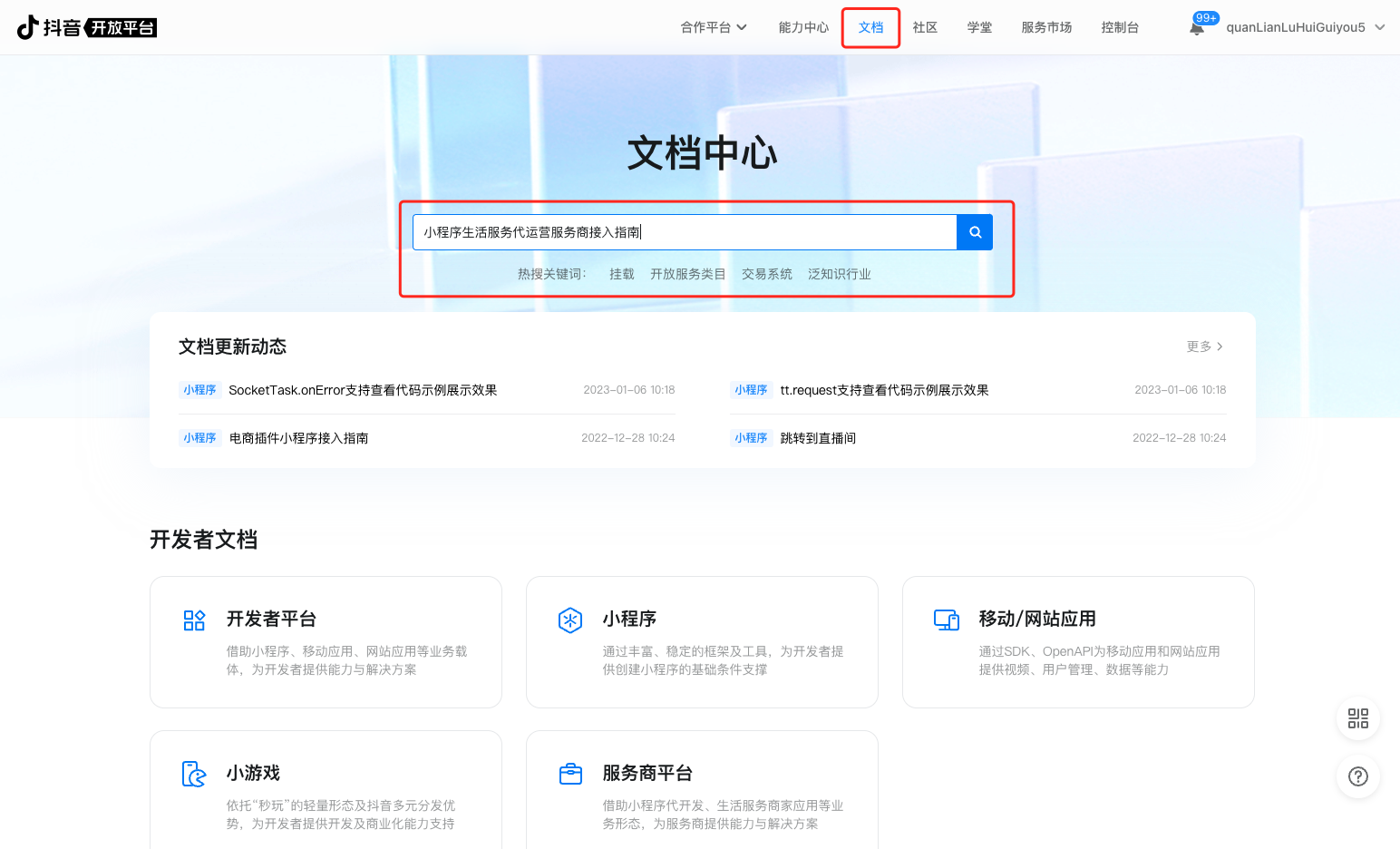Click the blue search magnifier button
Image resolution: width=1400 pixels, height=849 pixels.
(975, 232)
